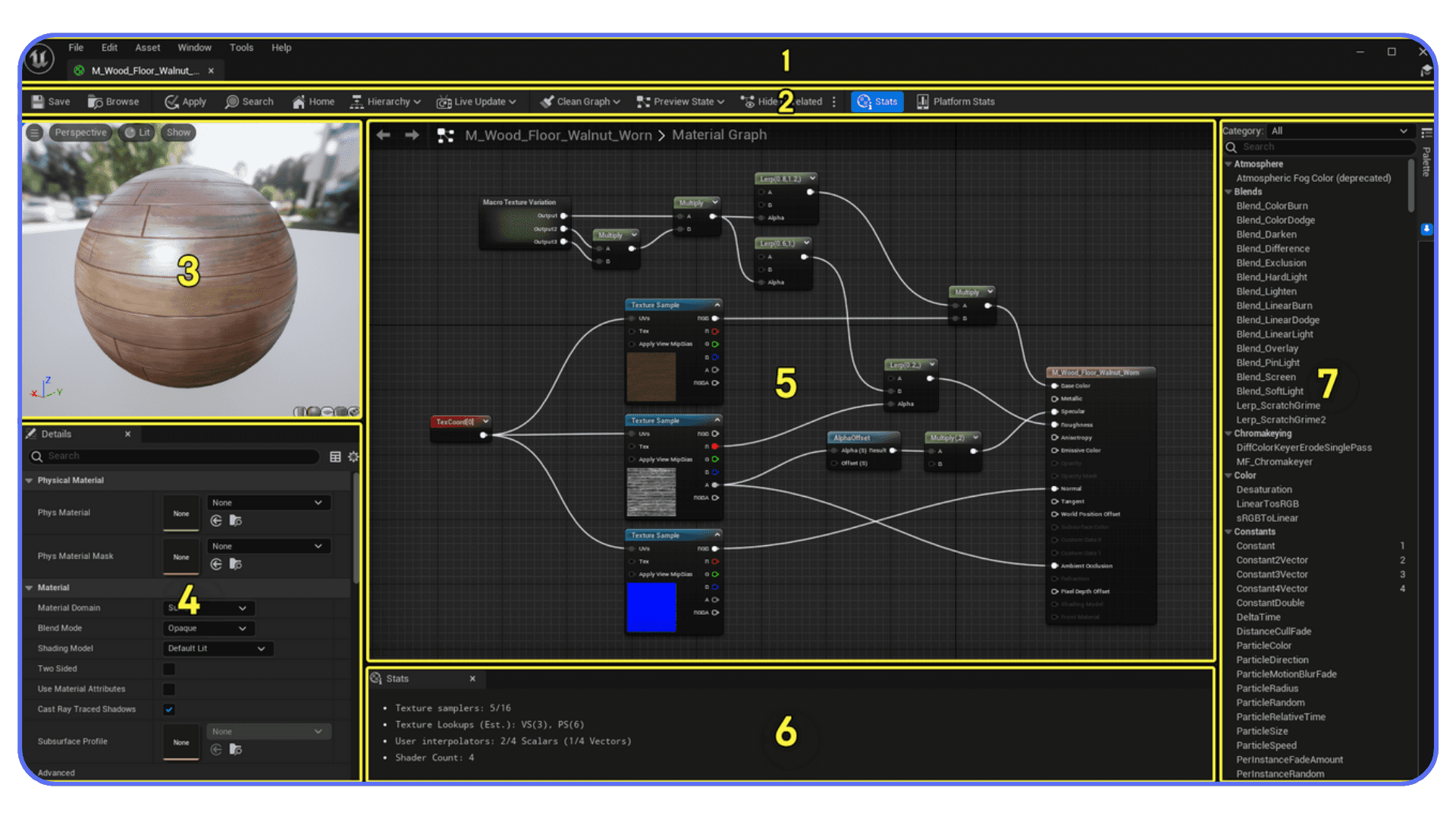This screenshot has height=819, width=1456.
Task: Uncheck Cast Ray Traced Shadows
Action: [x=169, y=710]
